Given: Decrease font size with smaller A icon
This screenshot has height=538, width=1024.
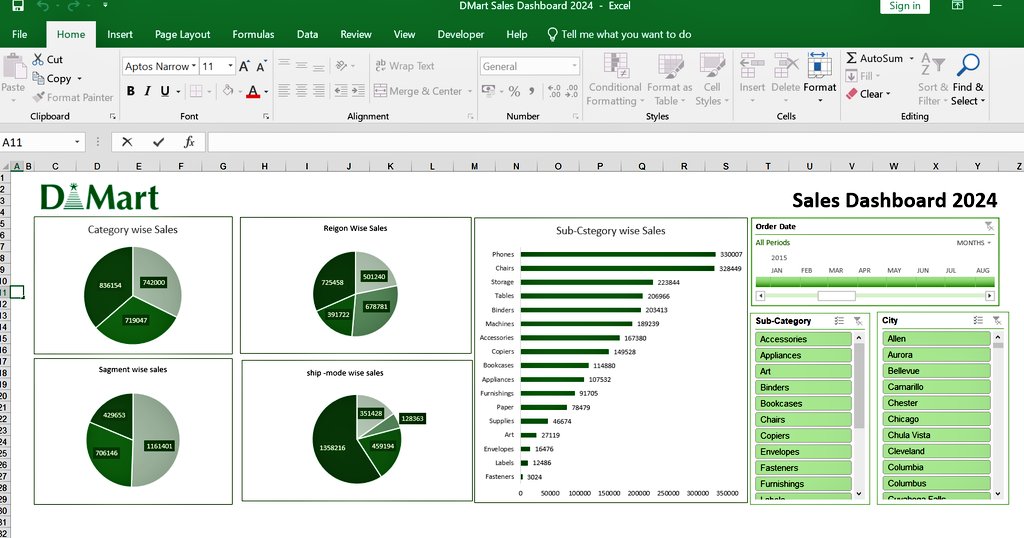Looking at the screenshot, I should (261, 67).
